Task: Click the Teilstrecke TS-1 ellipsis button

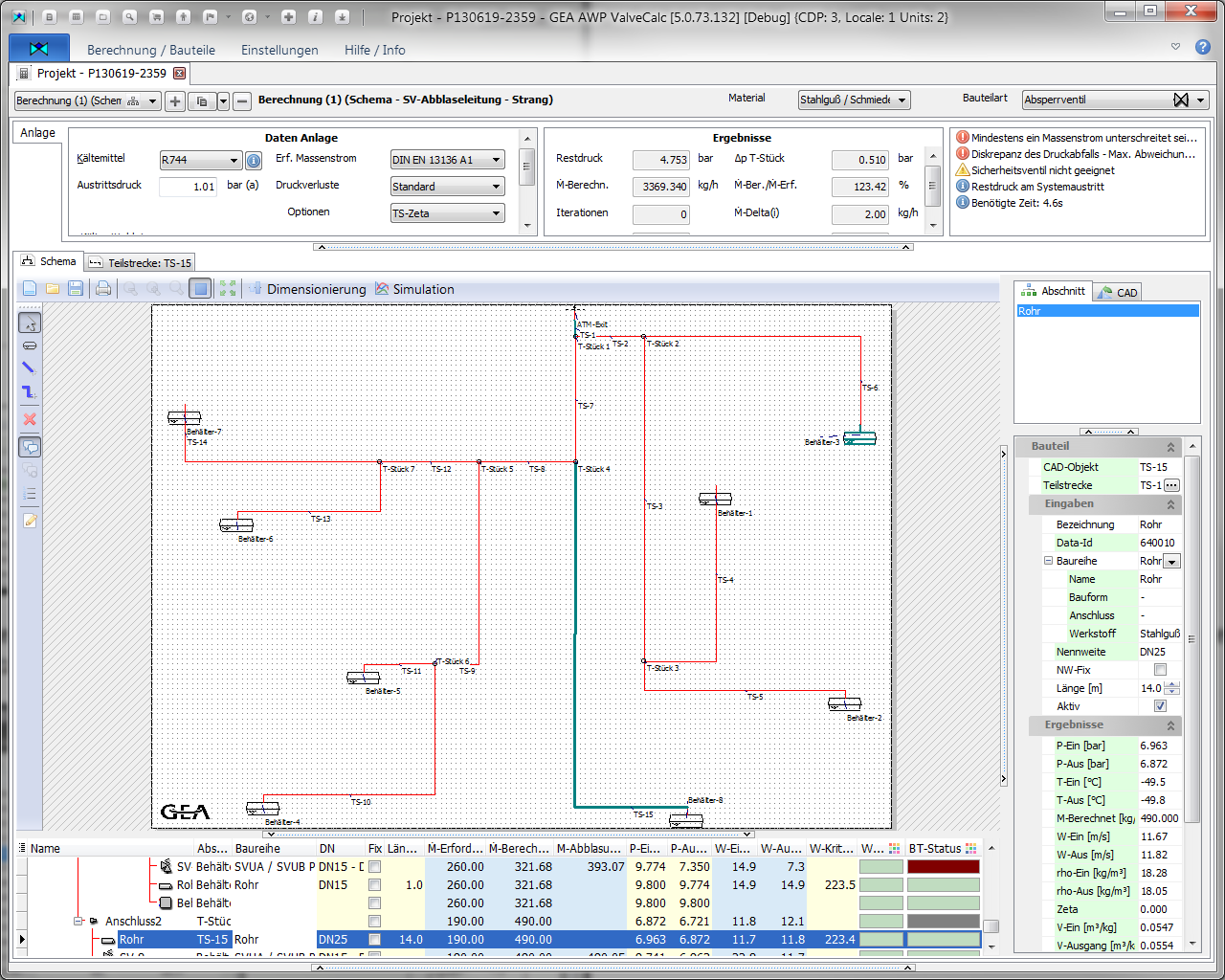Action: pos(1172,485)
